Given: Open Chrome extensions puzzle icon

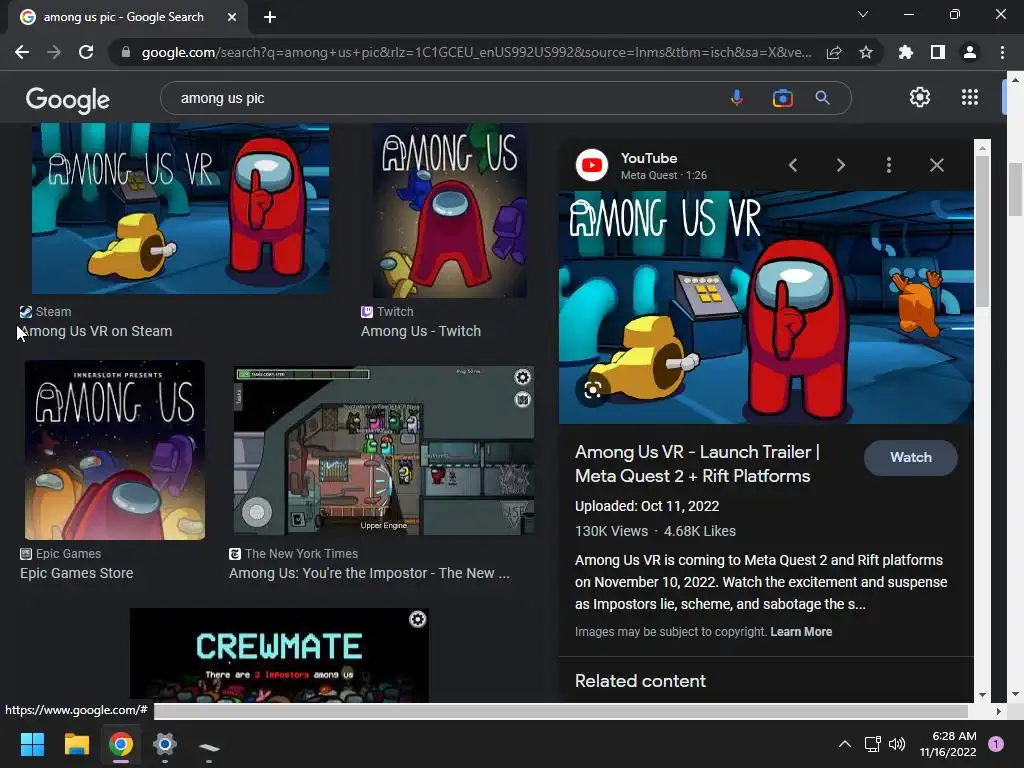Looking at the screenshot, I should point(906,52).
